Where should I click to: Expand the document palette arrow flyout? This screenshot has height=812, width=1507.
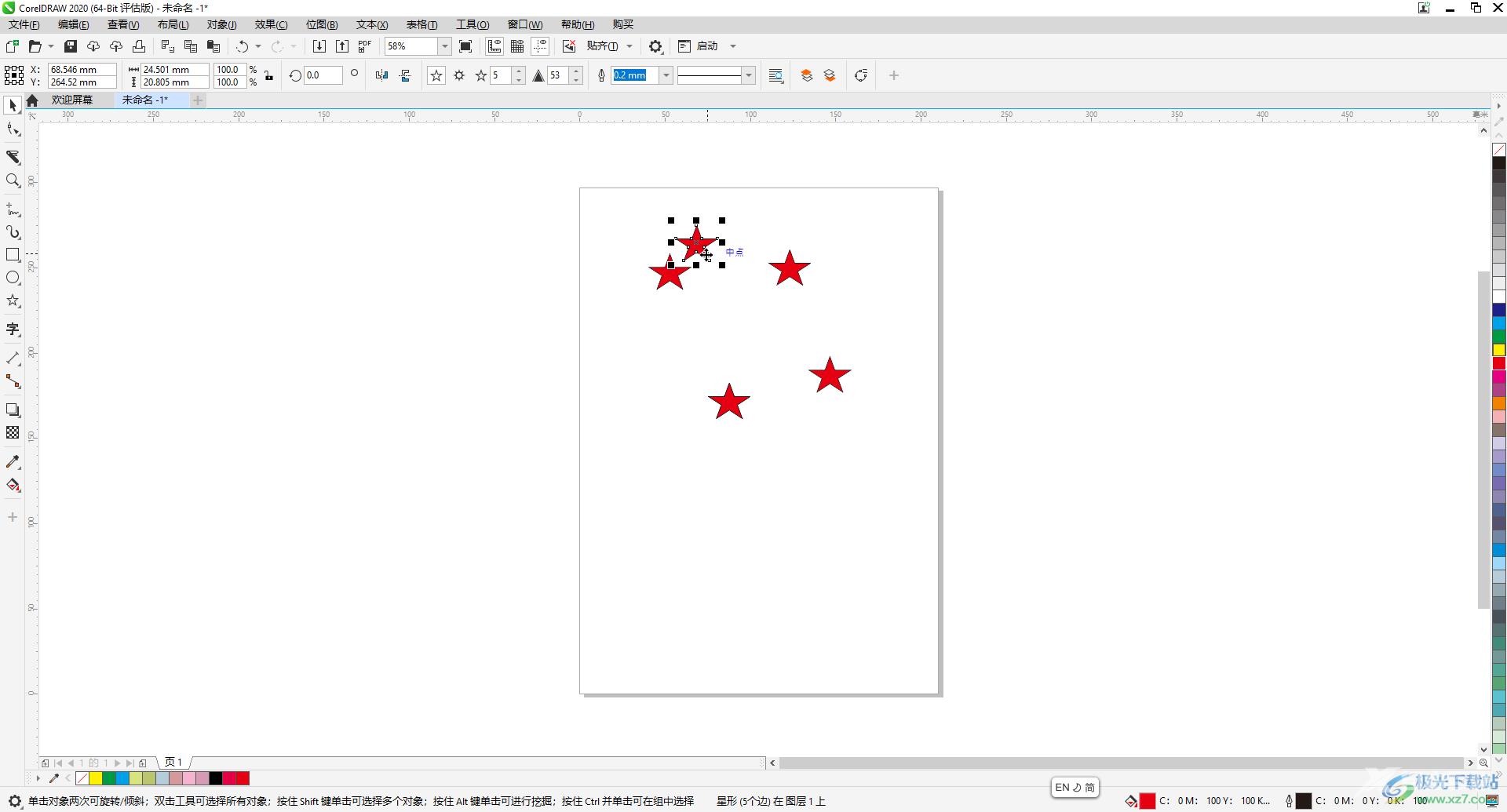[x=38, y=778]
